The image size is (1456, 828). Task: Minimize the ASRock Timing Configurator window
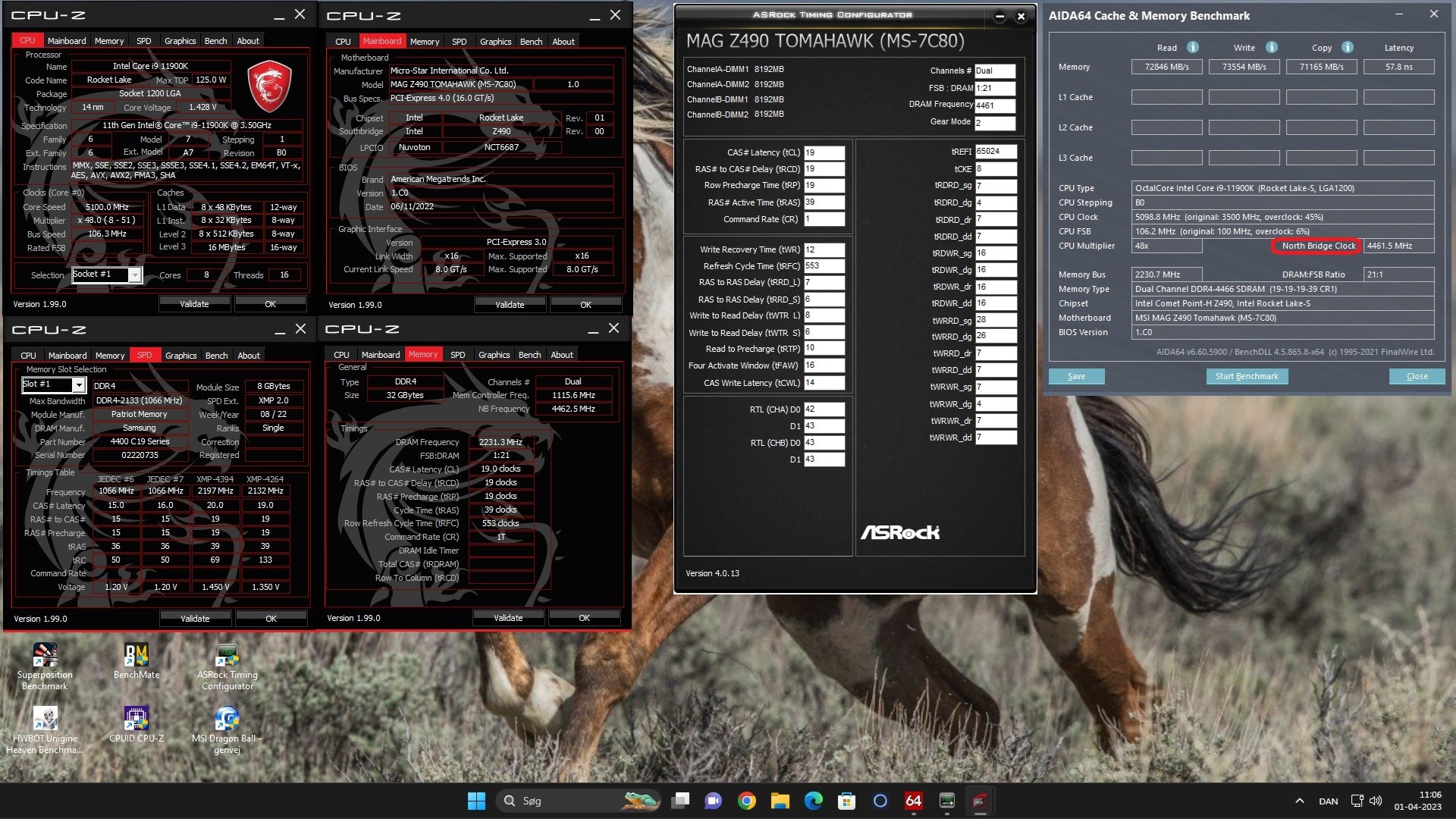pos(999,16)
